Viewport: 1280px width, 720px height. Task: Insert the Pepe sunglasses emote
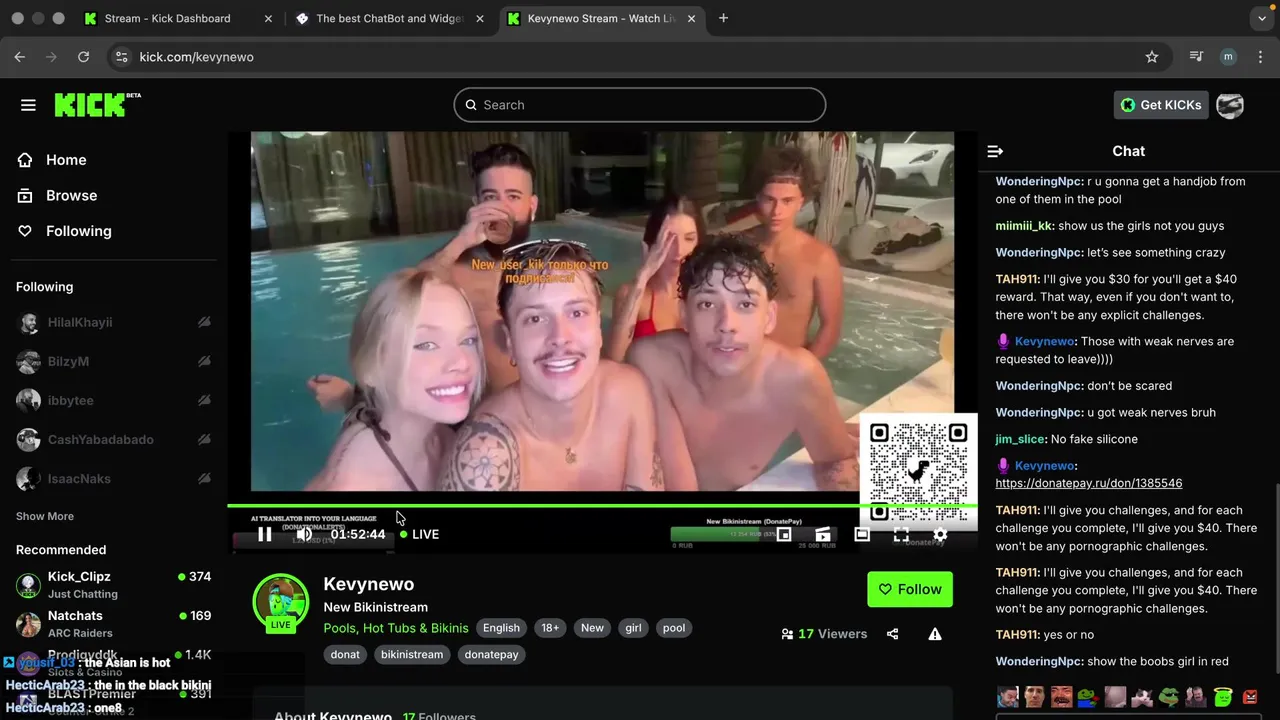click(x=1169, y=696)
